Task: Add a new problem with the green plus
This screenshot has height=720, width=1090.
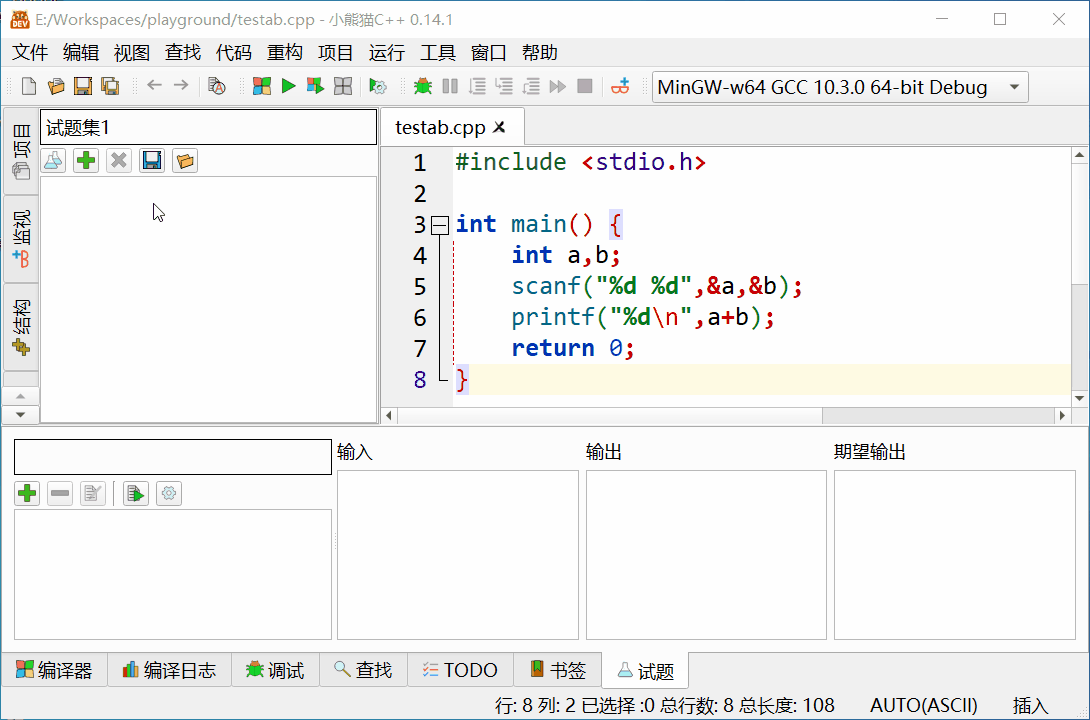Action: [86, 160]
